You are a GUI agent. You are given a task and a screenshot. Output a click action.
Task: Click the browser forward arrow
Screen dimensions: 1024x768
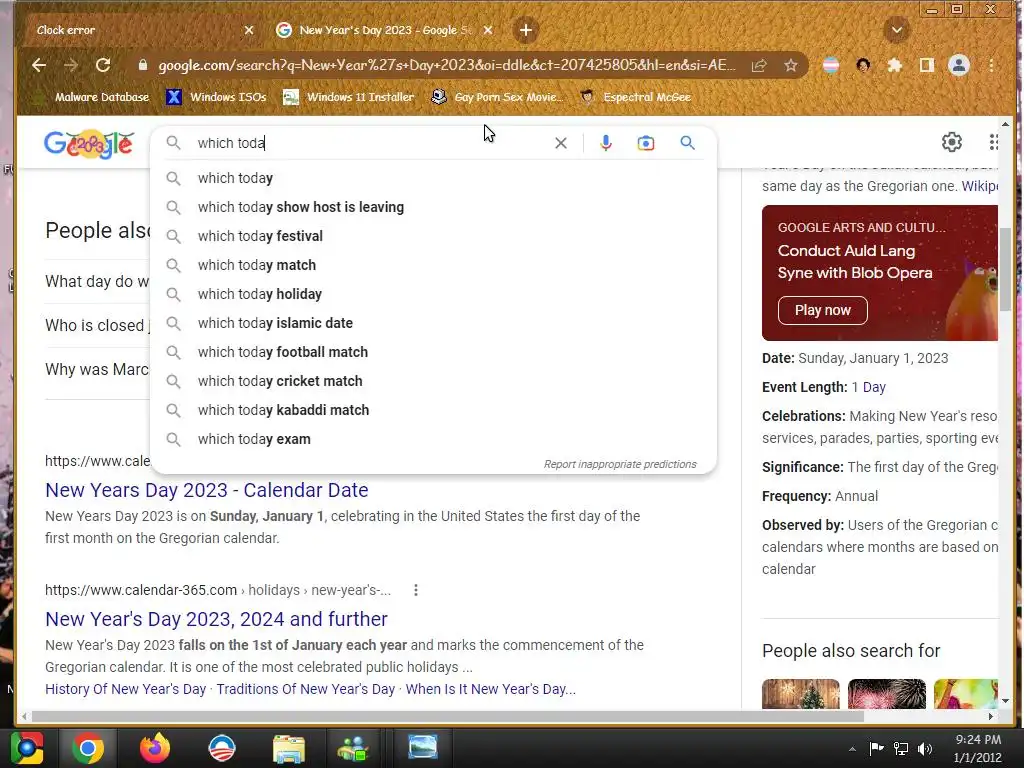[71, 65]
